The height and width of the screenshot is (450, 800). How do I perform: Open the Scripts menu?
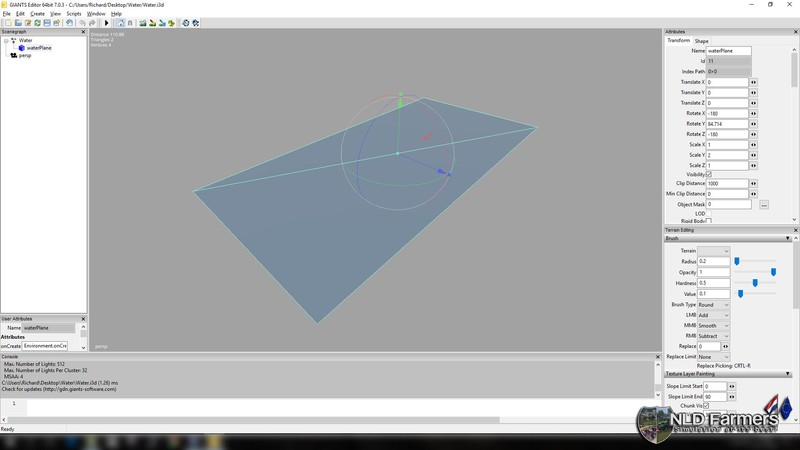pos(74,14)
